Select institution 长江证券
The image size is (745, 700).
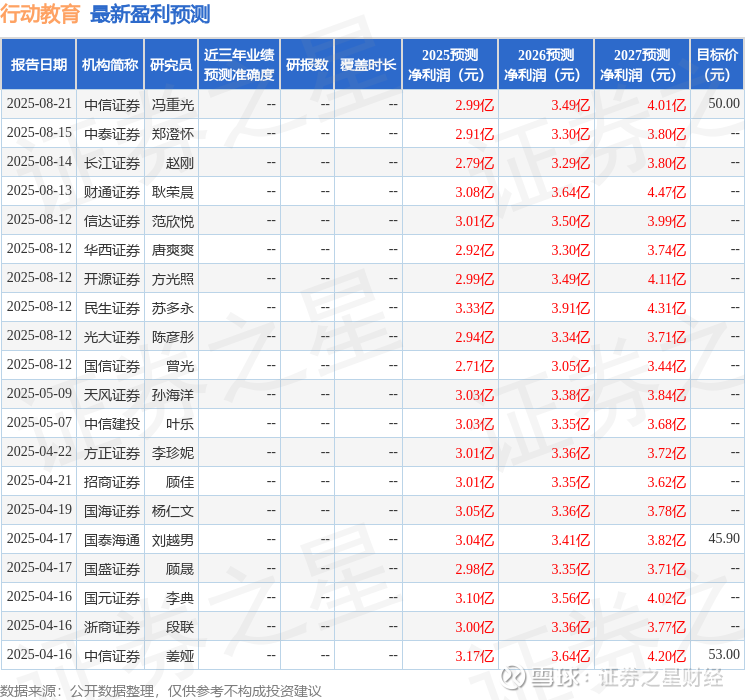click(x=112, y=163)
